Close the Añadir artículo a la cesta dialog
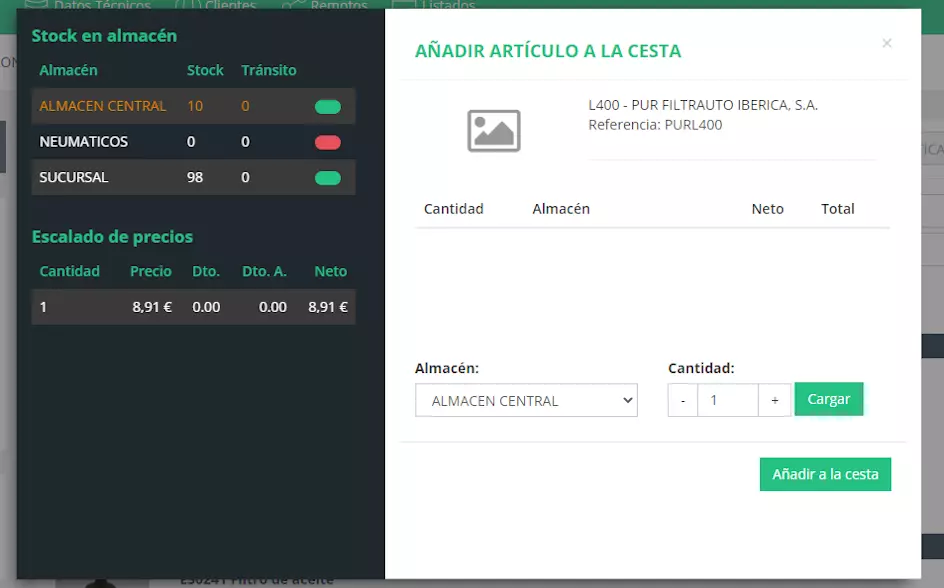944x588 pixels. (x=886, y=43)
